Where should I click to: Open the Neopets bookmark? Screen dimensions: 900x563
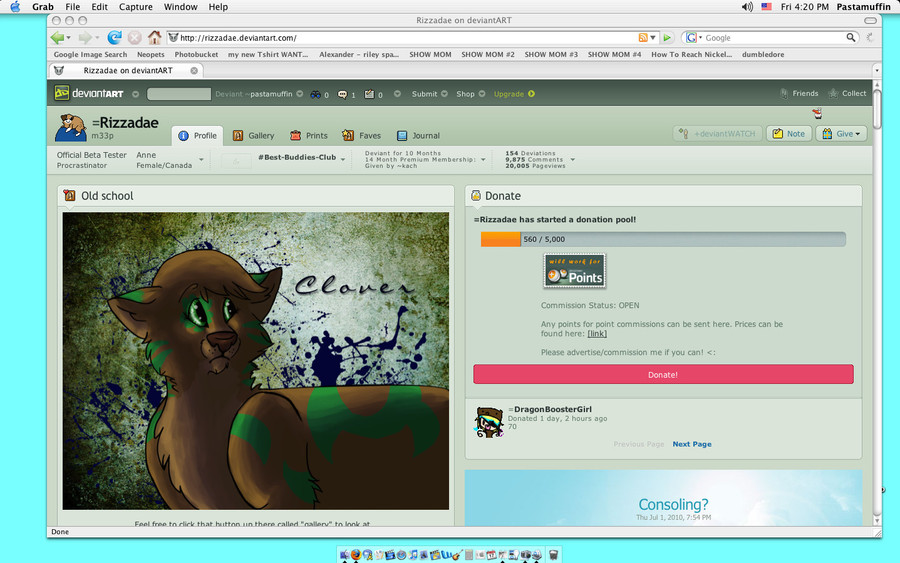[x=150, y=55]
